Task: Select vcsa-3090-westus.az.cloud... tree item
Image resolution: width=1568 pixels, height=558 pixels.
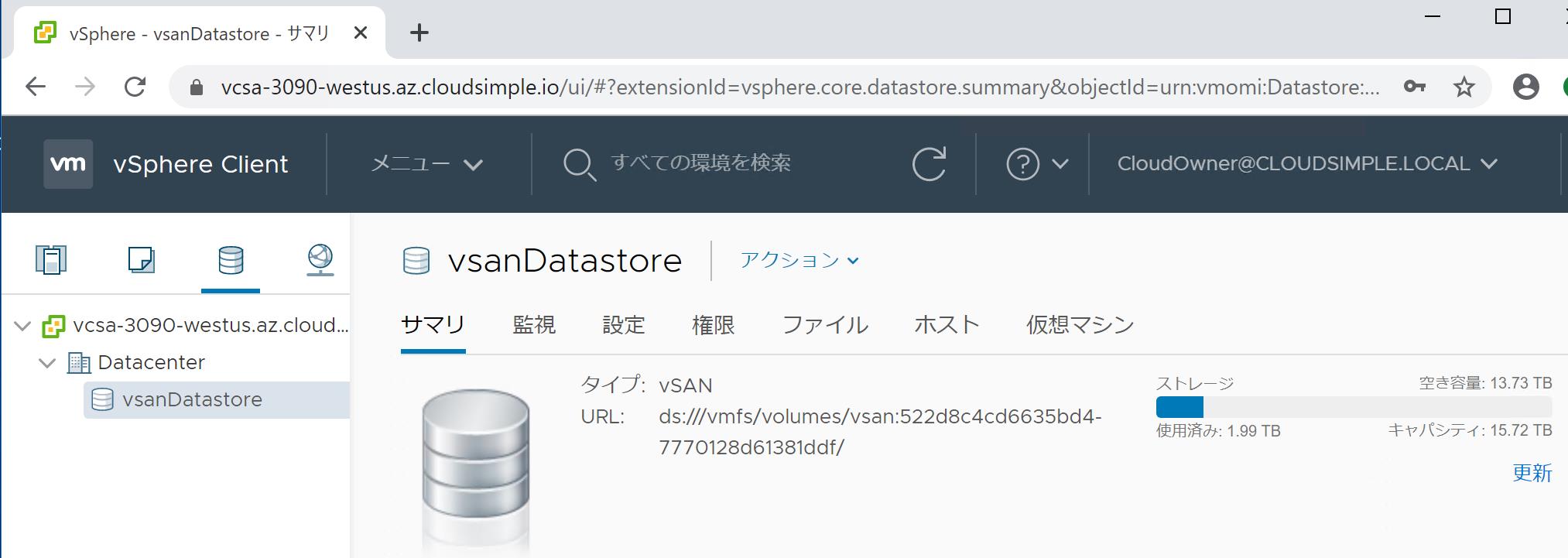Action: pos(211,326)
